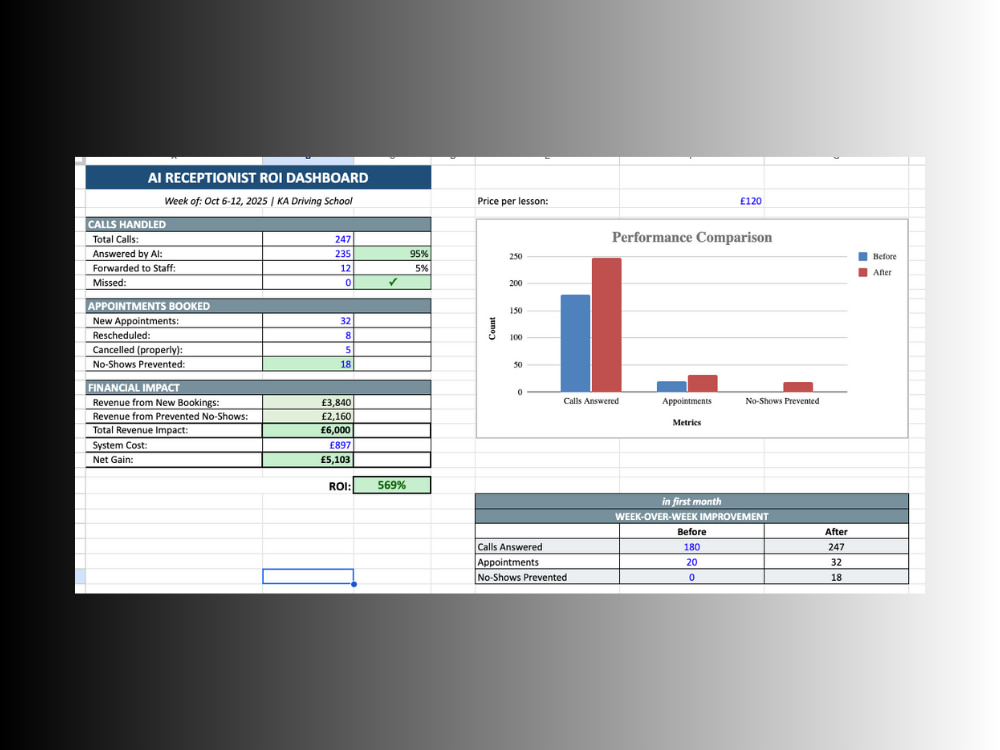The image size is (1000, 750).
Task: Select the No-Shows Prevented After value 18
Action: click(836, 577)
